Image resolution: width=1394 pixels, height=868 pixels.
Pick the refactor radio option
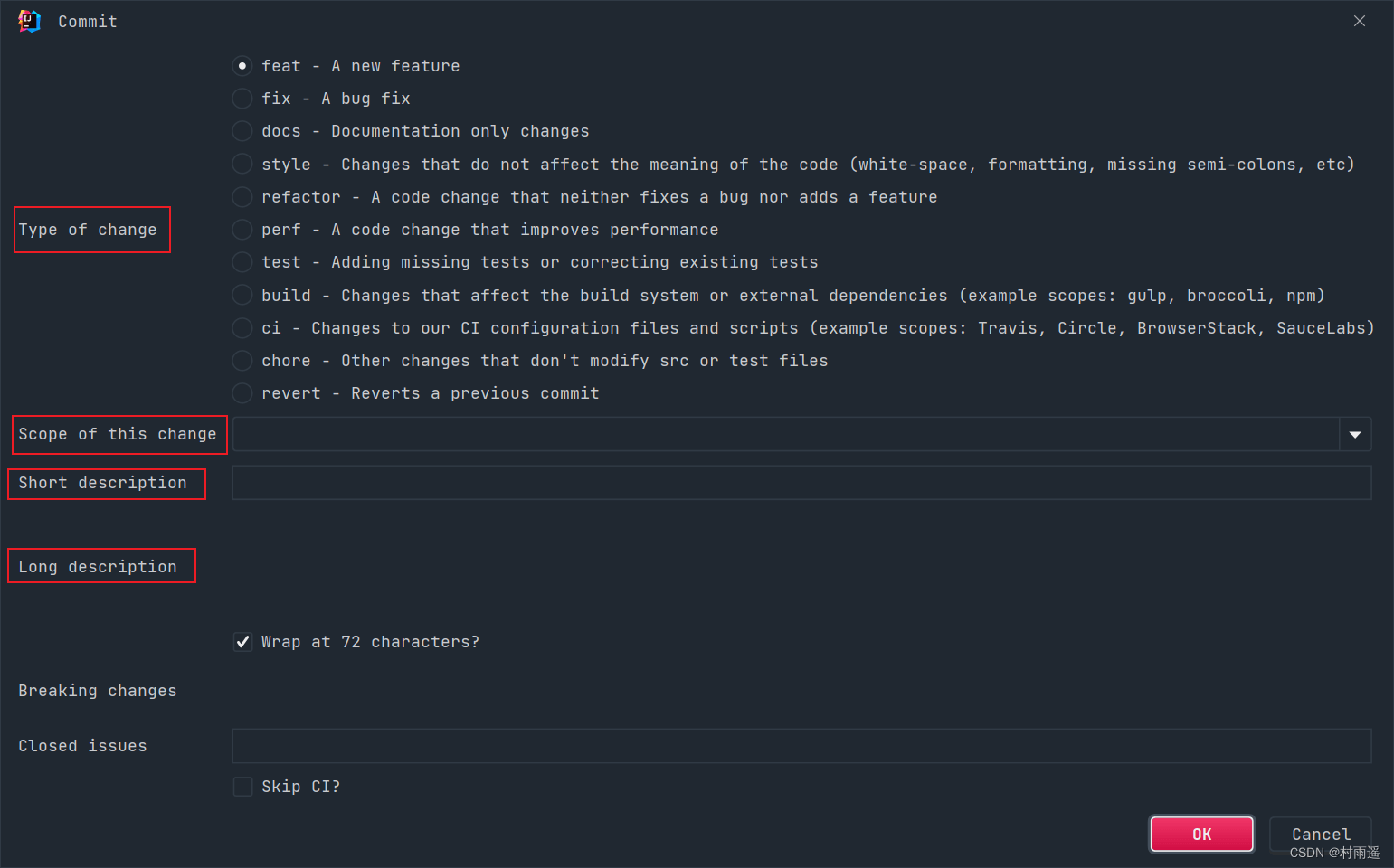(x=242, y=197)
